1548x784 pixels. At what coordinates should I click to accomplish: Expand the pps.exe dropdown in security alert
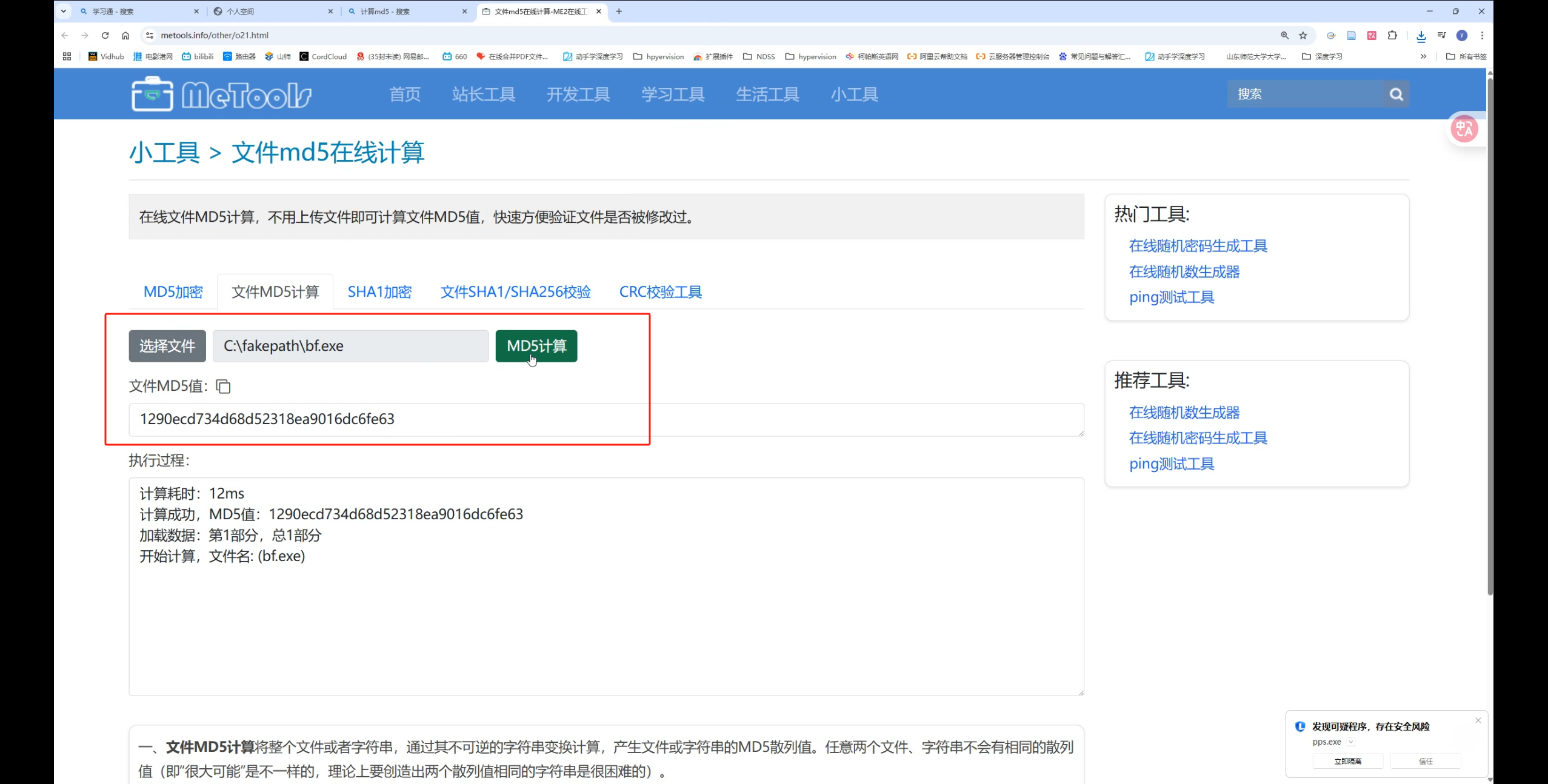(1351, 742)
